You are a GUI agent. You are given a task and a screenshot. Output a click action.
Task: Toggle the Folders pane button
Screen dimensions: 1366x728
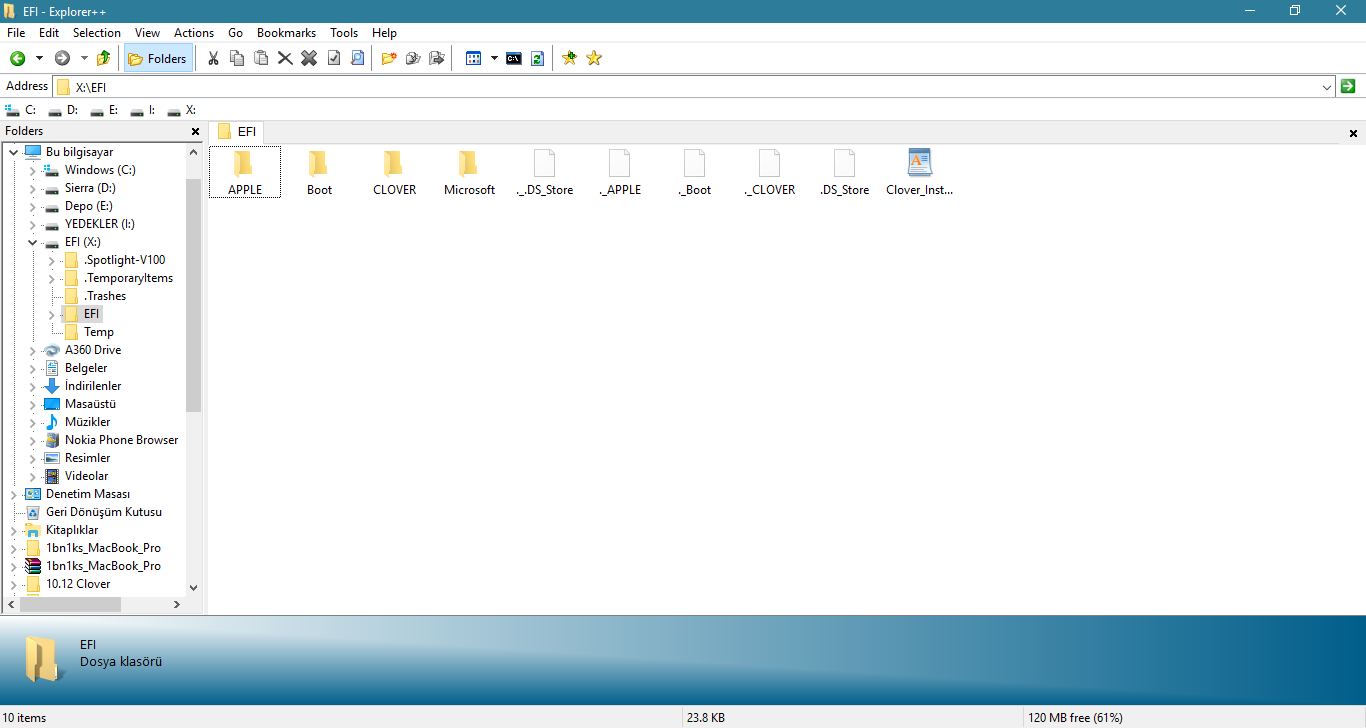(158, 58)
